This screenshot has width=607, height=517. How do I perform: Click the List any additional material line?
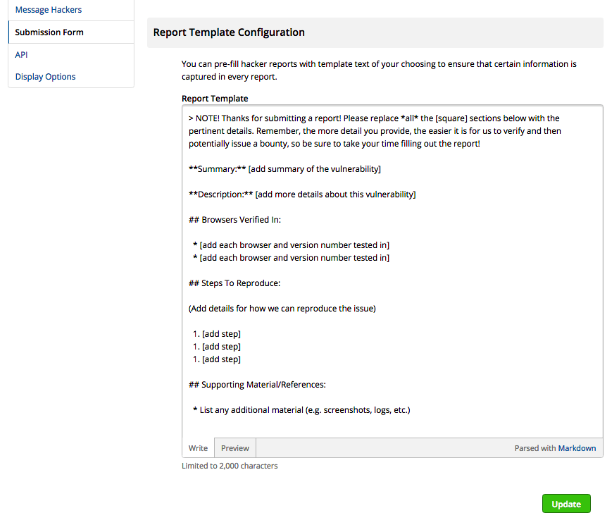coord(301,410)
